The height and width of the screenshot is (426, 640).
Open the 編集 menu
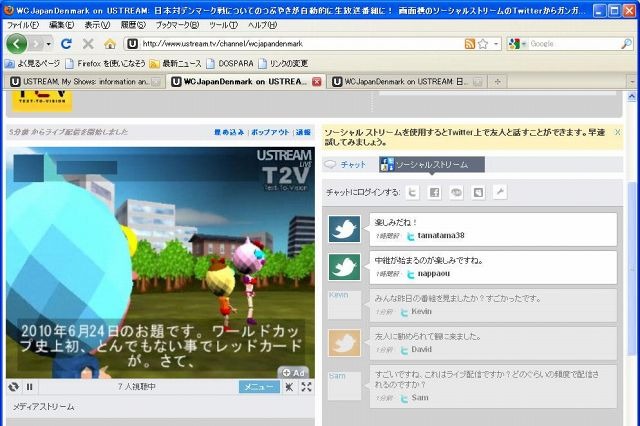61,25
